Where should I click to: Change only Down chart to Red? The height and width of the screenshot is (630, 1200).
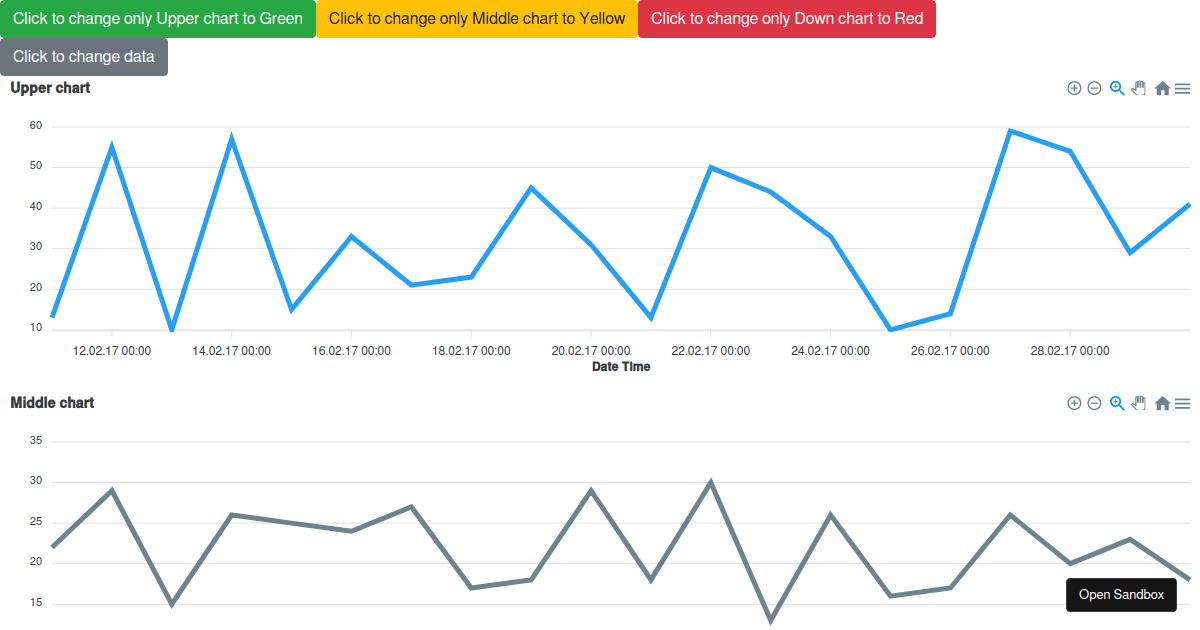[x=787, y=18]
